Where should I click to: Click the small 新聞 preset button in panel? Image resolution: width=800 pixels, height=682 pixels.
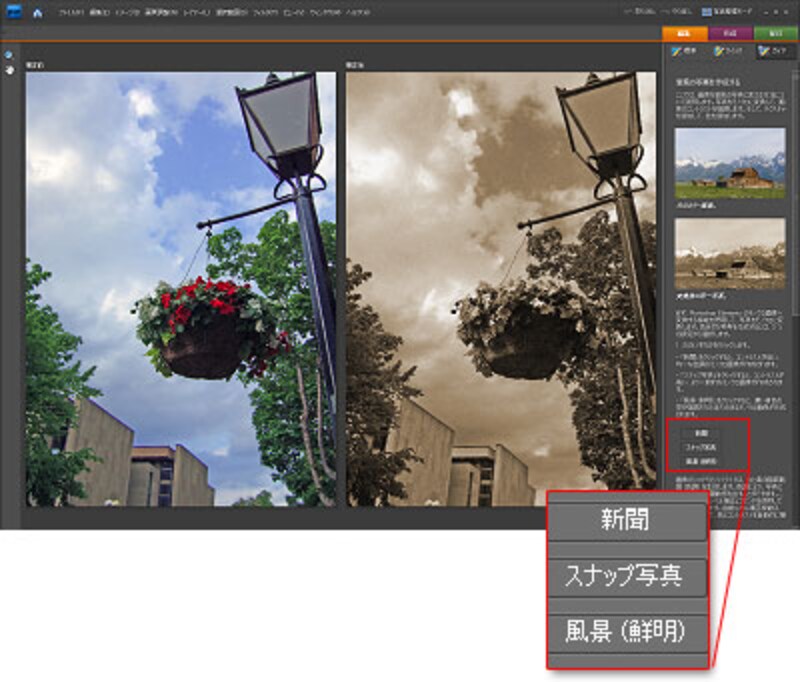697,435
